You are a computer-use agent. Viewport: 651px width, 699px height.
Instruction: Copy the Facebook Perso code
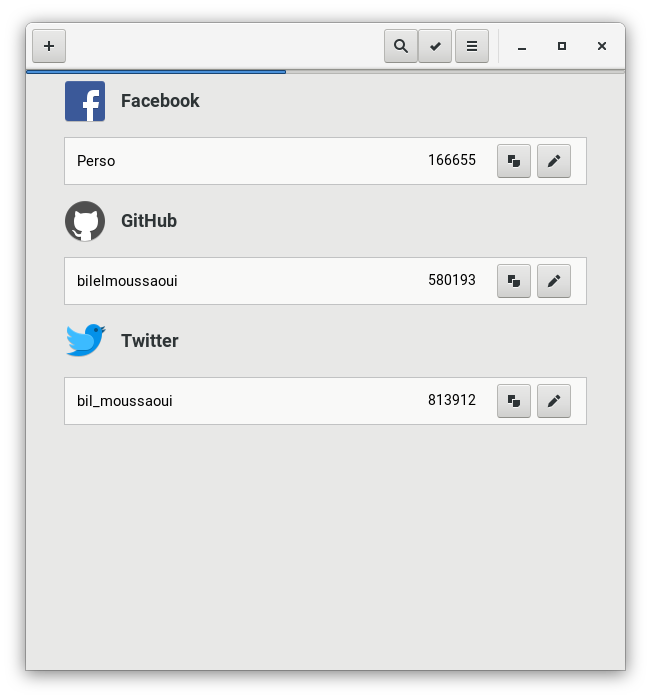(514, 161)
